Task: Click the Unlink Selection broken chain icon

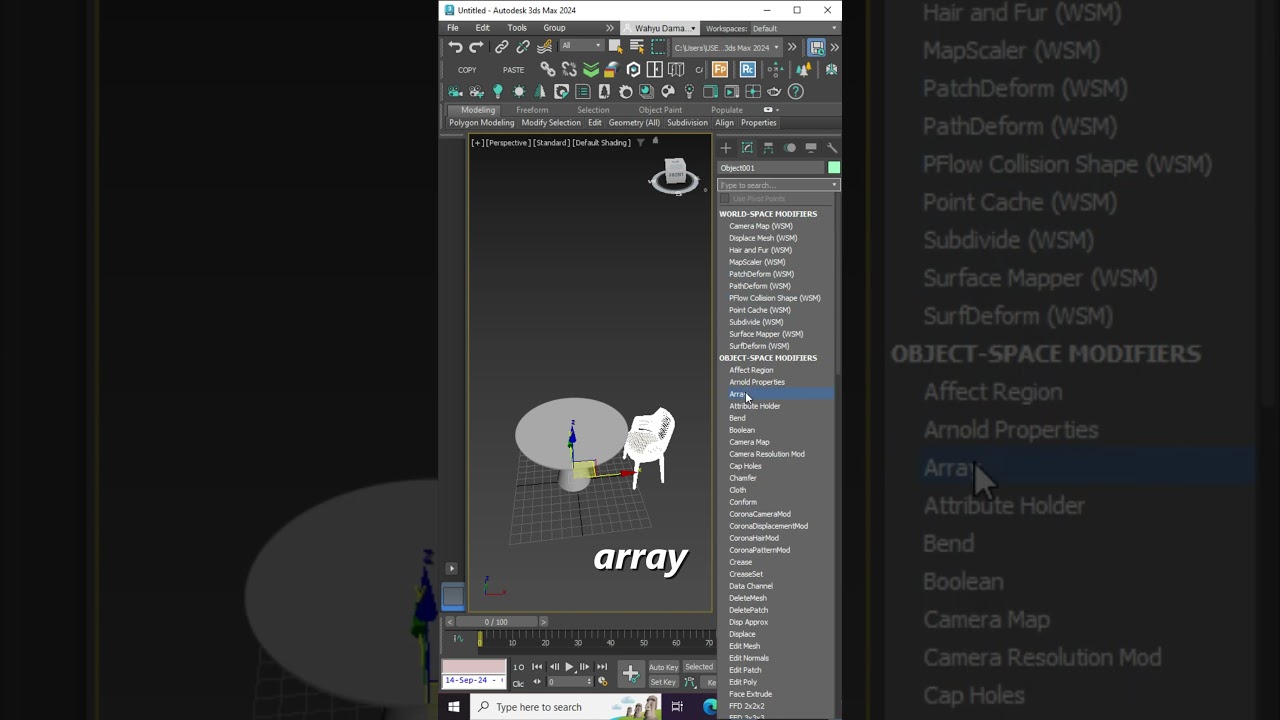Action: point(523,47)
